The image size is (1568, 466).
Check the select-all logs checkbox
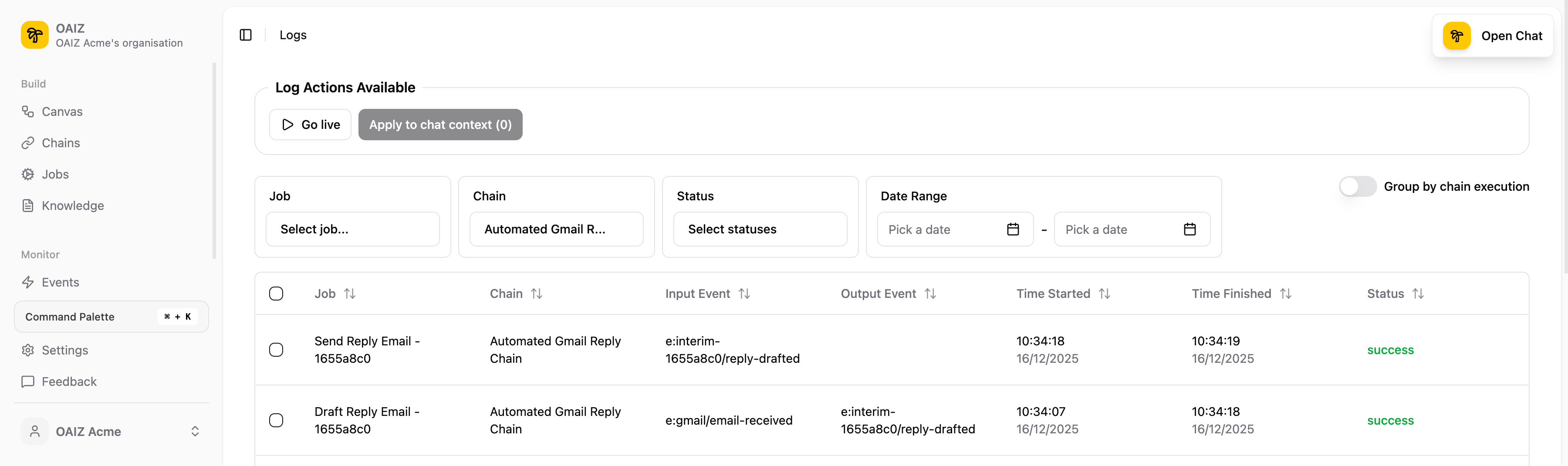pyautogui.click(x=276, y=293)
